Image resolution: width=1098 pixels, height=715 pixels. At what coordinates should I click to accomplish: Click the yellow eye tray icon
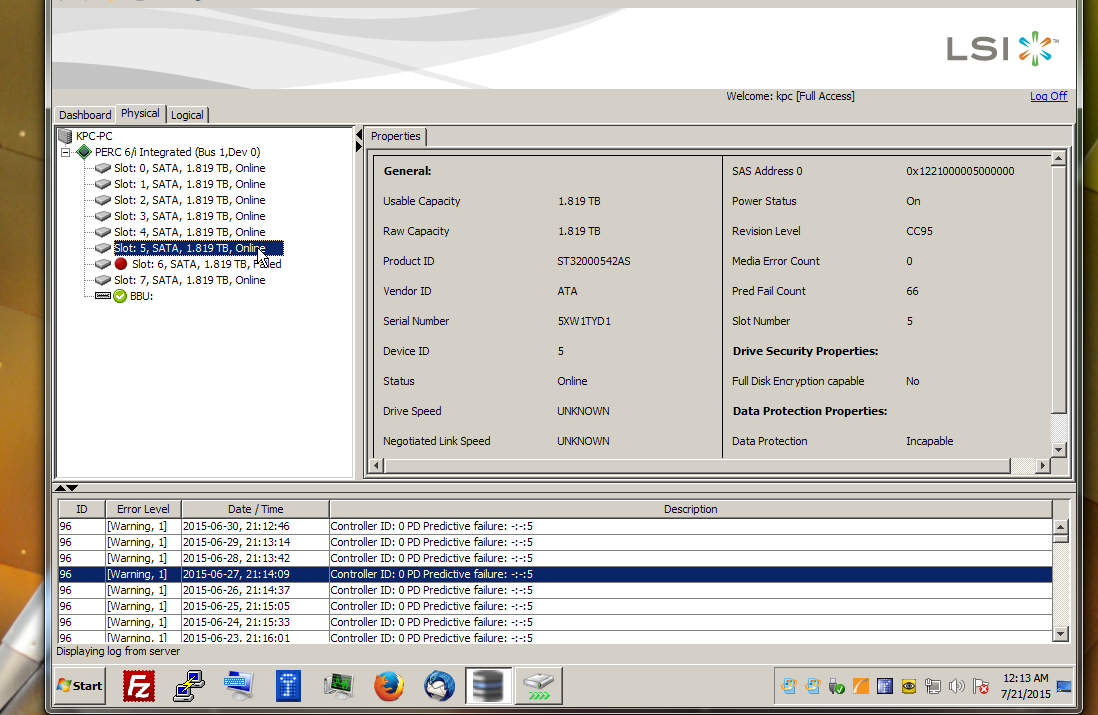(x=909, y=686)
